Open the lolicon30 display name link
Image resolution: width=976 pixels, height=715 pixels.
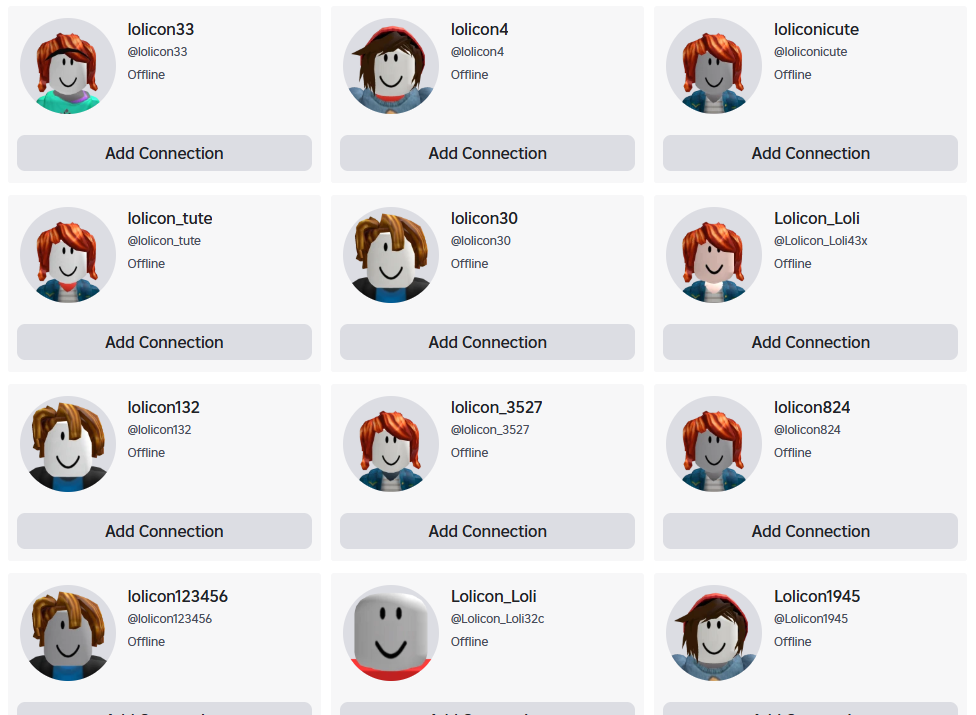484,218
